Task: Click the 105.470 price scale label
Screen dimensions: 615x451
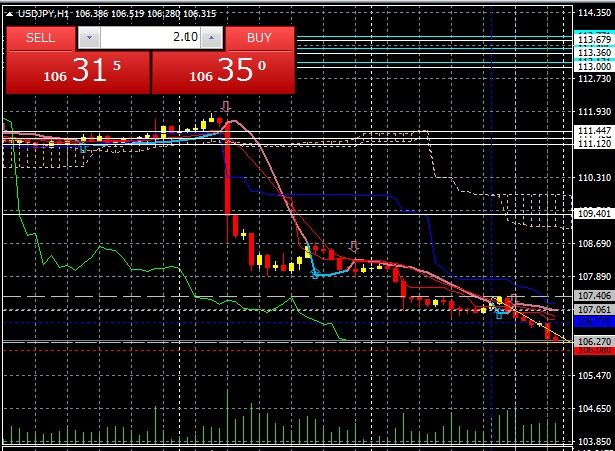Action: click(x=595, y=376)
